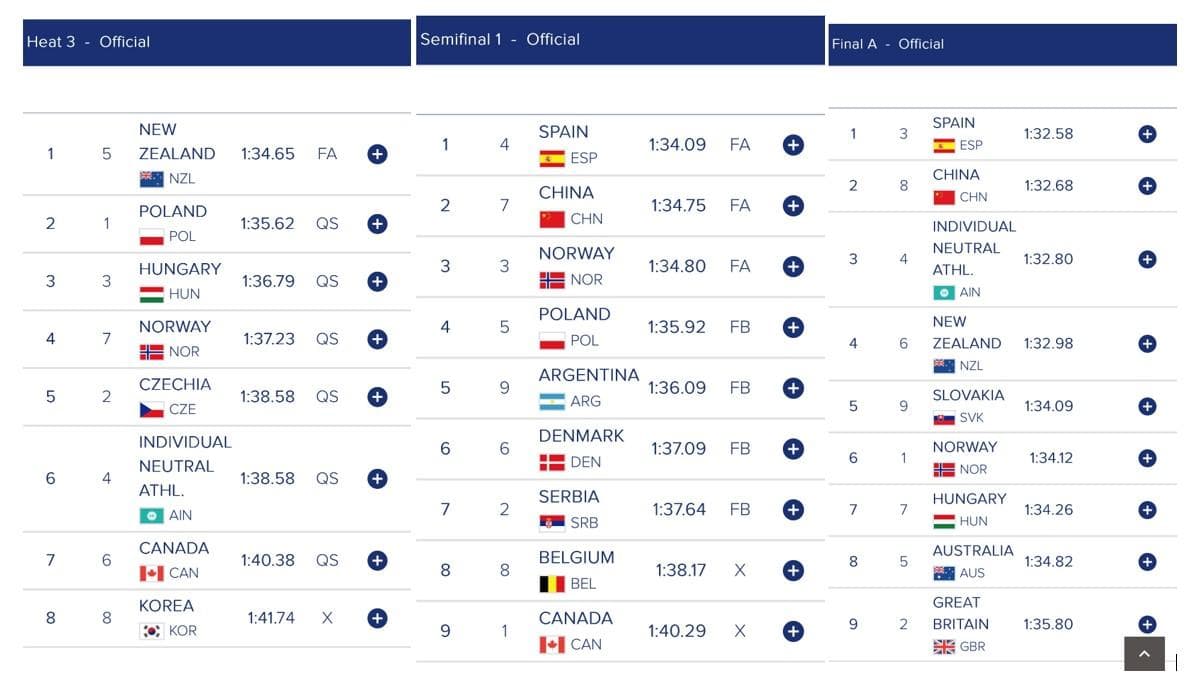Expand New Zealand row in Heat 3
This screenshot has width=1185, height=682.
coord(377,154)
